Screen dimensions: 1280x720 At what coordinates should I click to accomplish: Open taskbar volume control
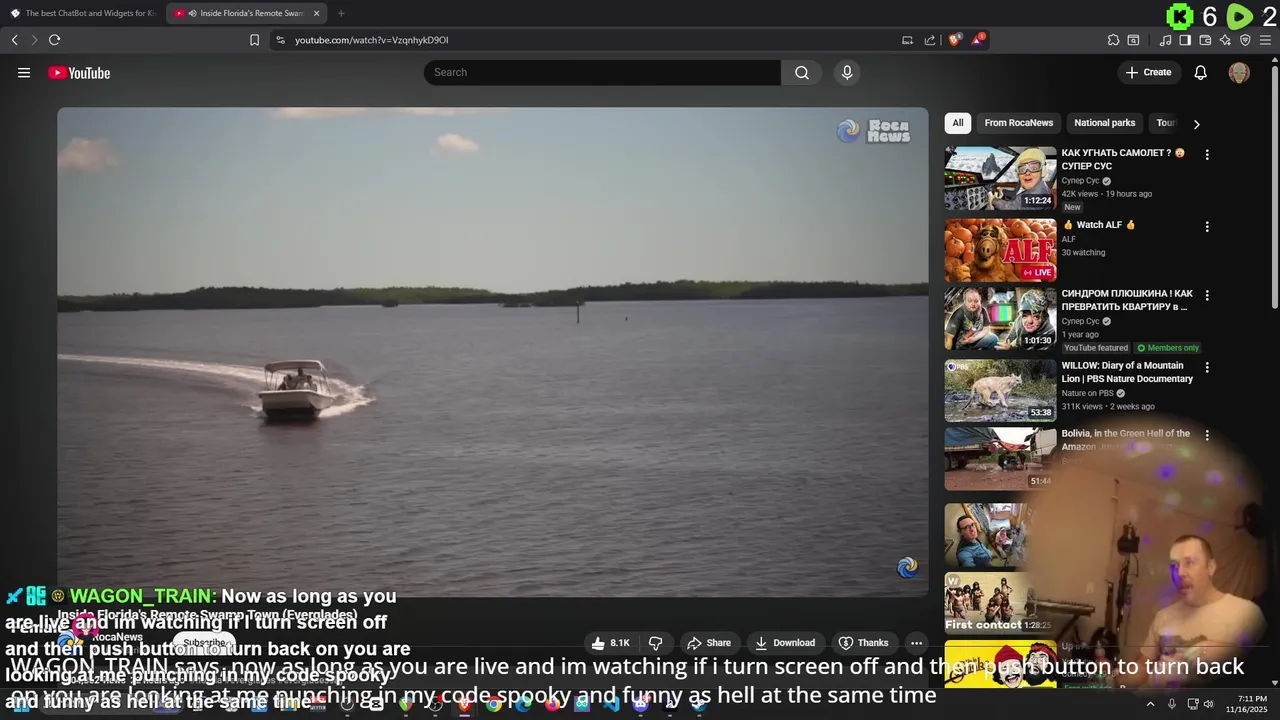1208,704
